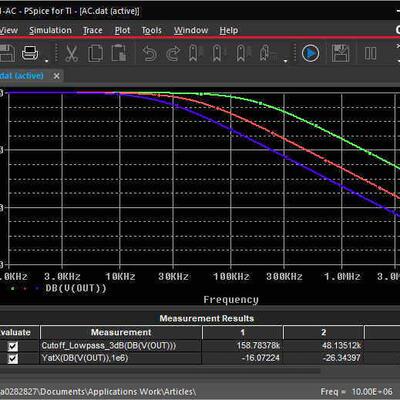Open the dropdown arrow beside the Print icon
400x400 pixels.
(46, 61)
